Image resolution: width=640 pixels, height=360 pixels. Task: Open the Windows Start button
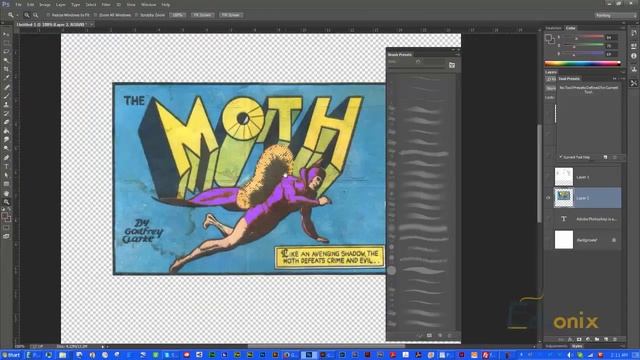(x=11, y=355)
